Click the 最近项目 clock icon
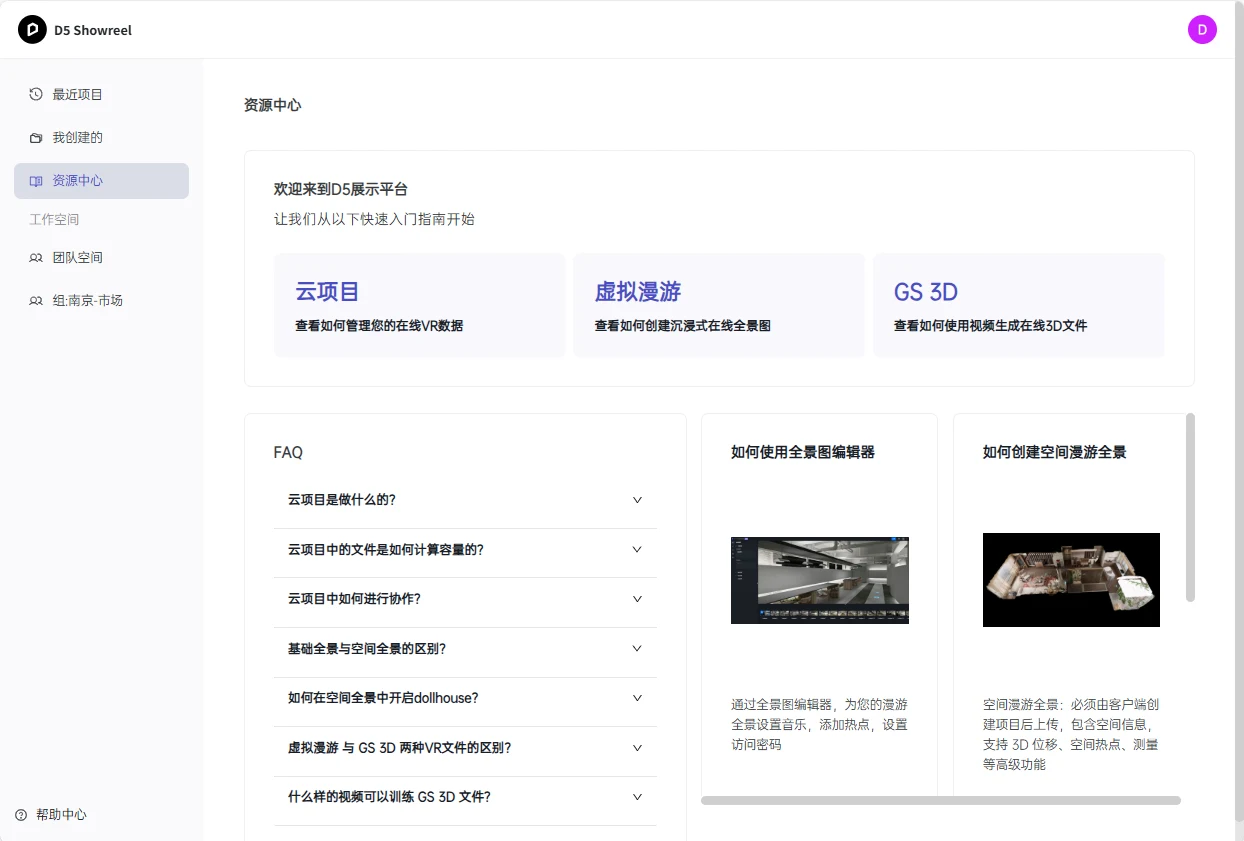The image size is (1244, 841). point(36,94)
